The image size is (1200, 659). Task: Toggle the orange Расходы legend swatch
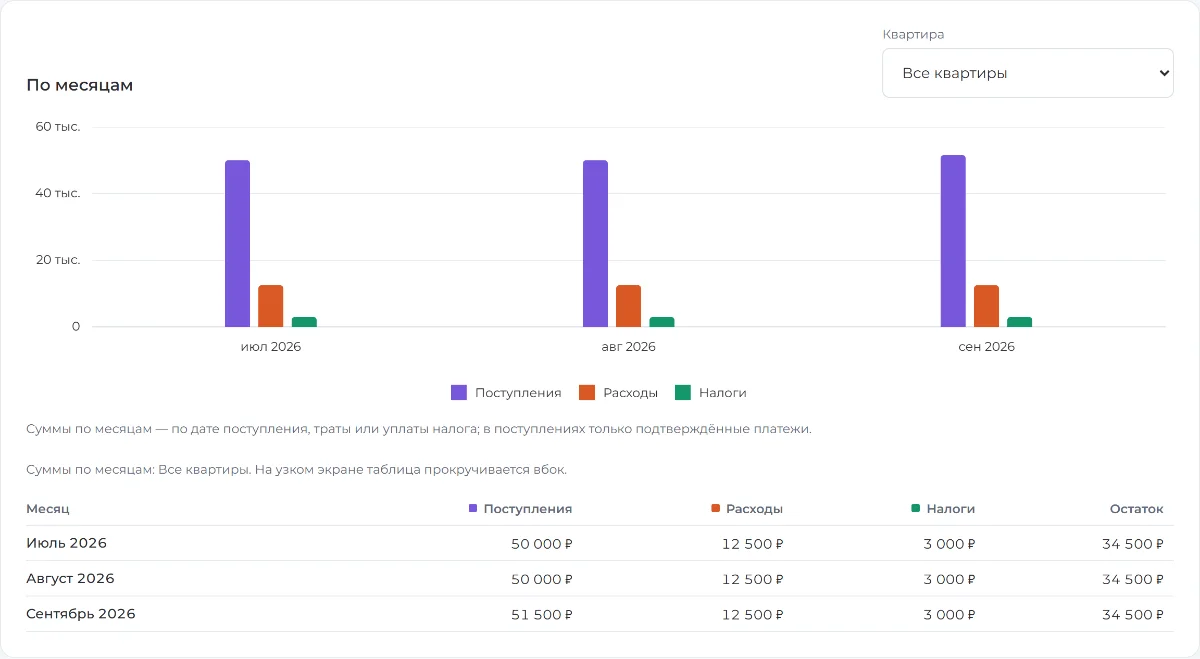(x=587, y=393)
